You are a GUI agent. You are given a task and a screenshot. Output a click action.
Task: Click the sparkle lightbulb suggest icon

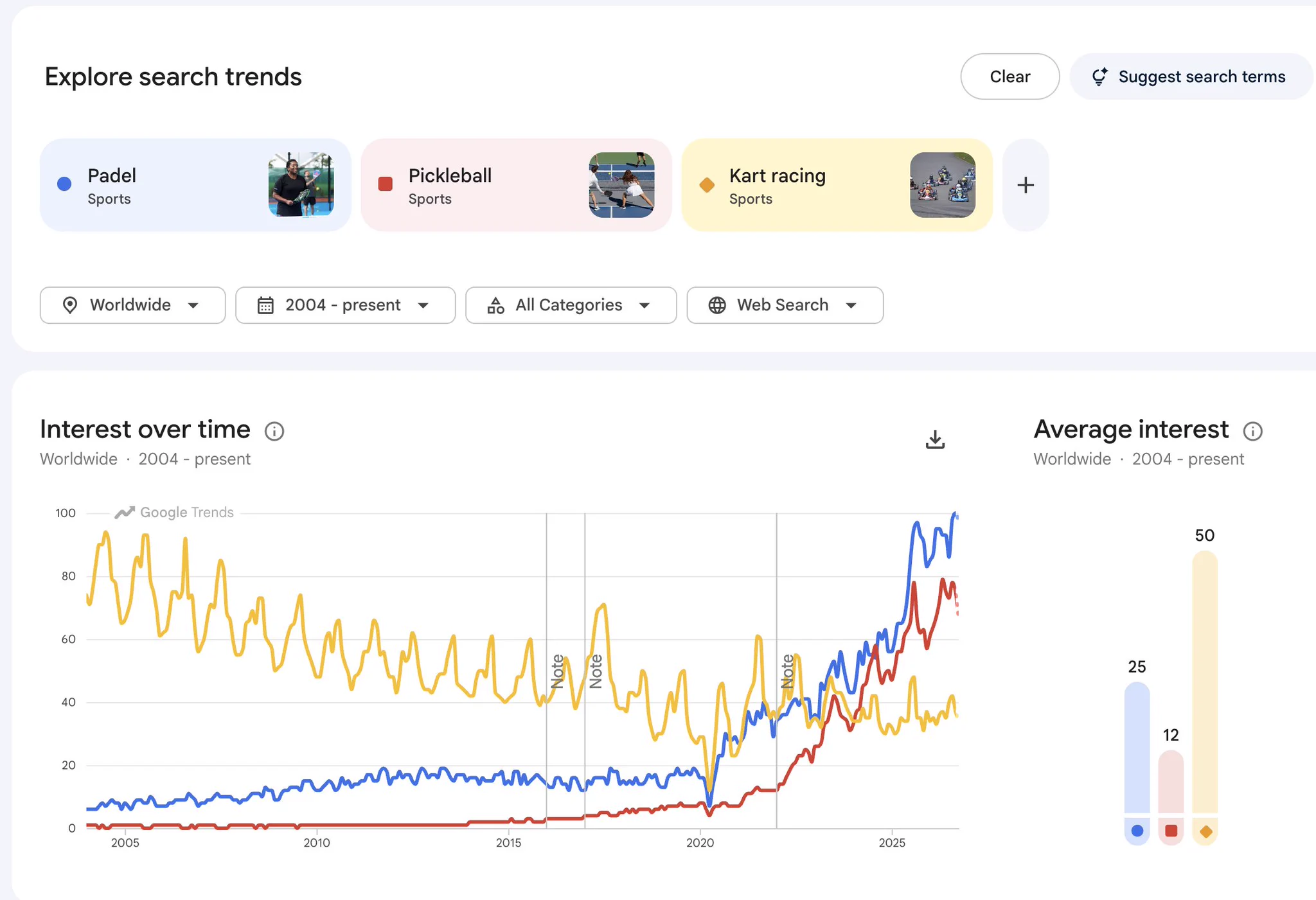click(1099, 76)
